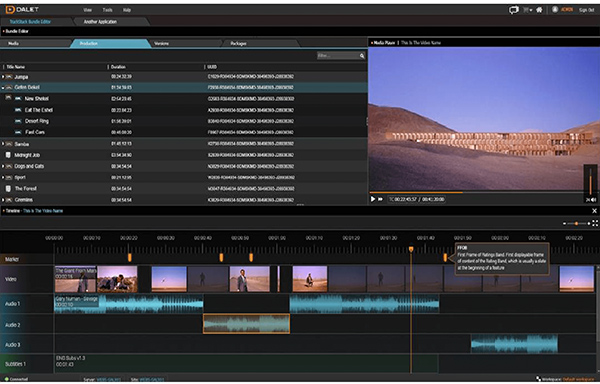The image size is (600, 384).
Task: Expand the Jumpa title row
Action: [3, 77]
